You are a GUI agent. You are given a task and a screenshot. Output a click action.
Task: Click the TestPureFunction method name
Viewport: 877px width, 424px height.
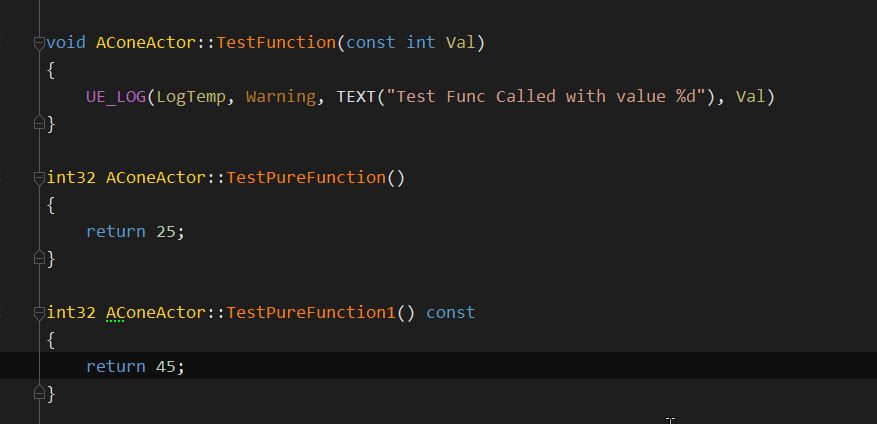point(306,178)
